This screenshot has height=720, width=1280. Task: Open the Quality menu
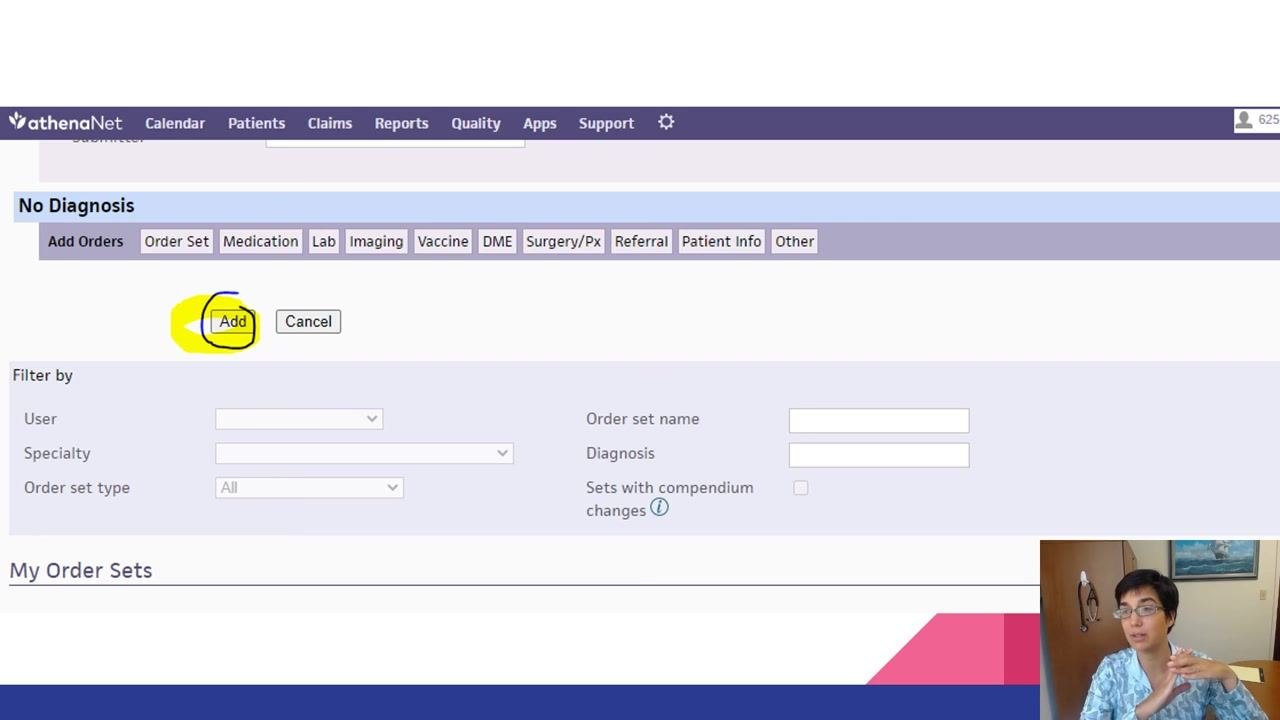tap(475, 123)
